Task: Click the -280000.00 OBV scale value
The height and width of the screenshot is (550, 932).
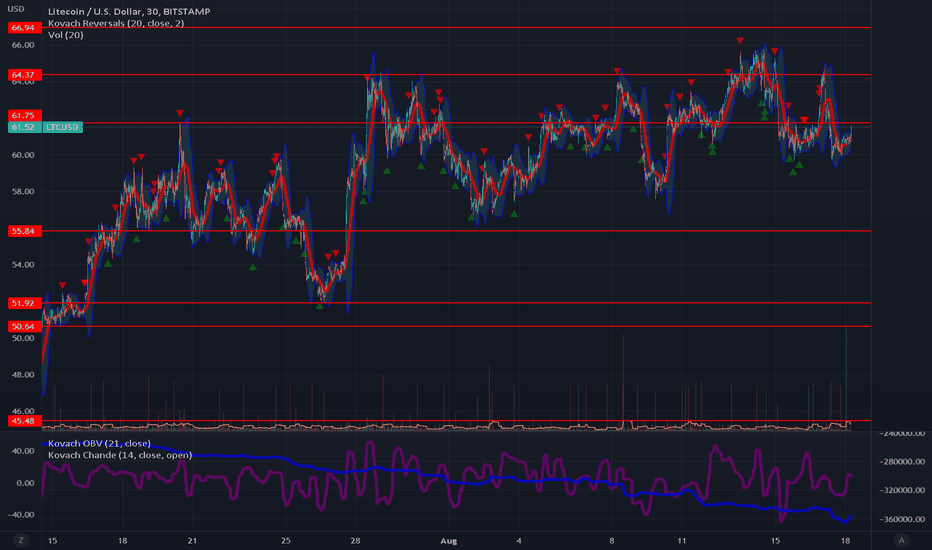Action: coord(902,461)
